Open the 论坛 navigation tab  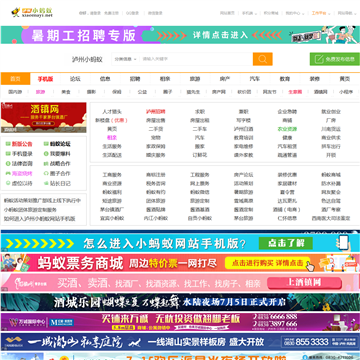tap(75, 79)
